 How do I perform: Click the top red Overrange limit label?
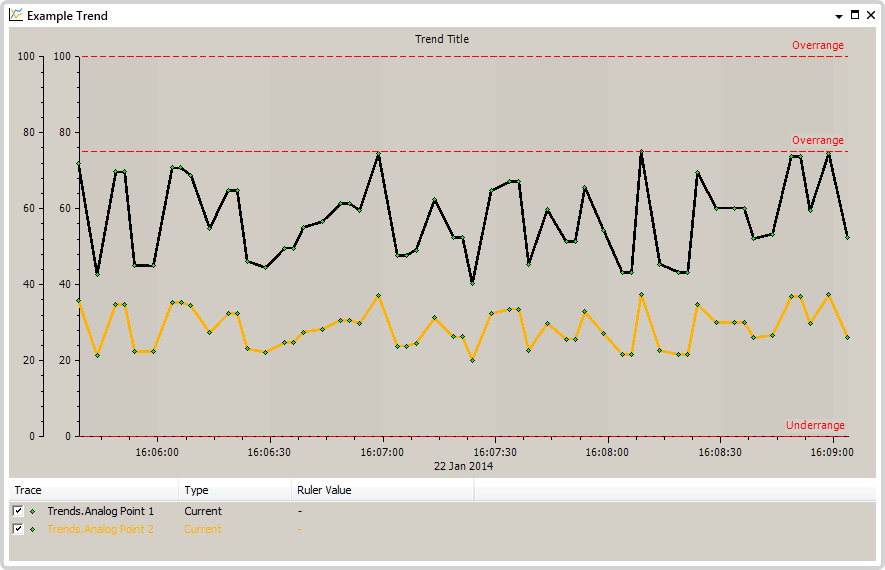[817, 45]
